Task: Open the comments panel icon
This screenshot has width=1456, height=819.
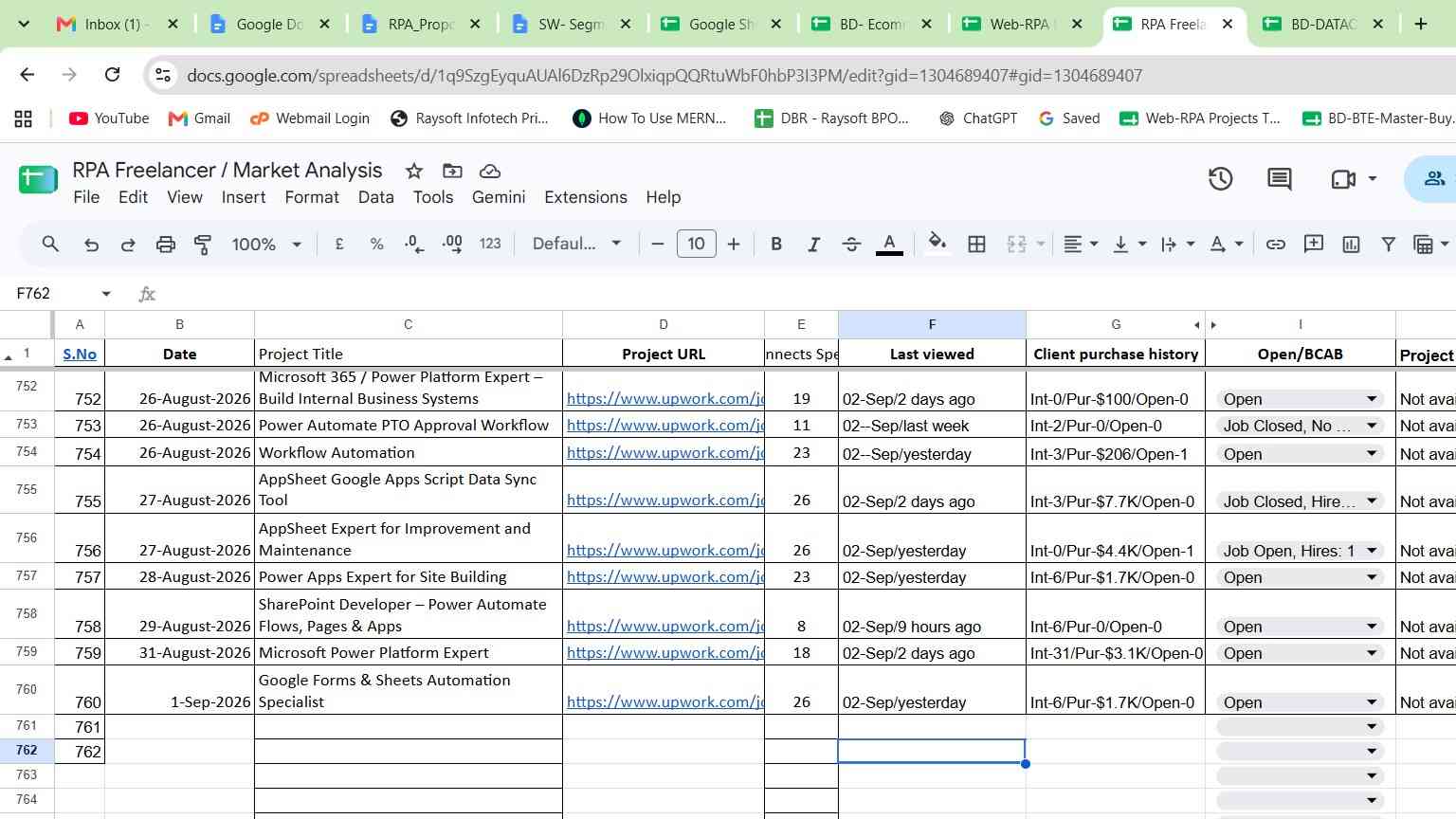Action: pyautogui.click(x=1279, y=178)
